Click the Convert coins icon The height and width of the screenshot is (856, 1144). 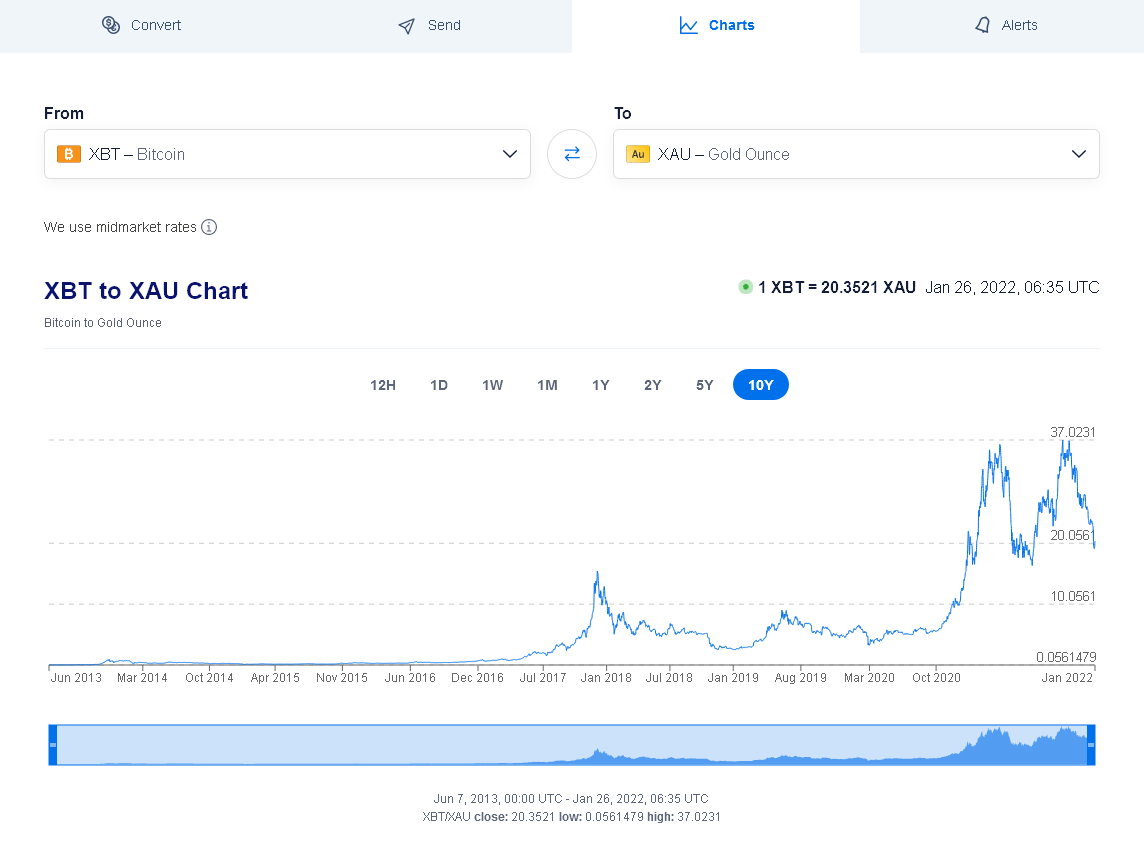click(x=111, y=25)
